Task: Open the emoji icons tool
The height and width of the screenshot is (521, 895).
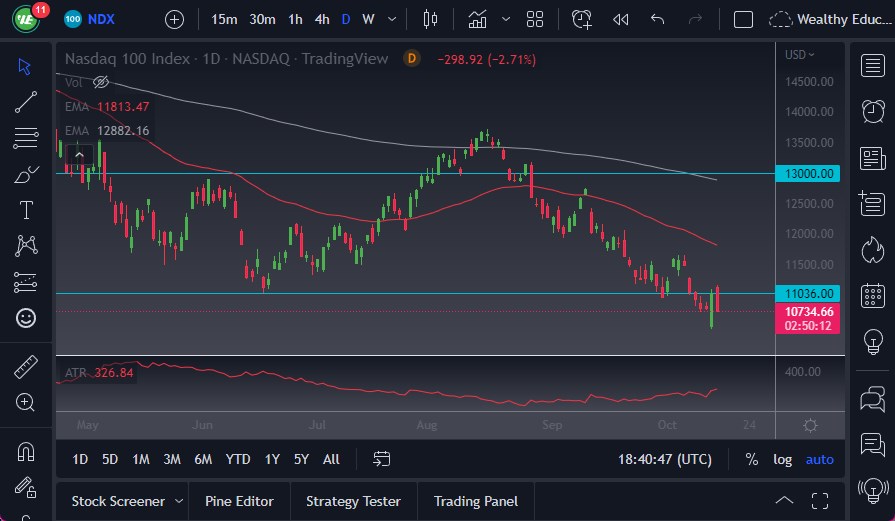Action: [26, 318]
